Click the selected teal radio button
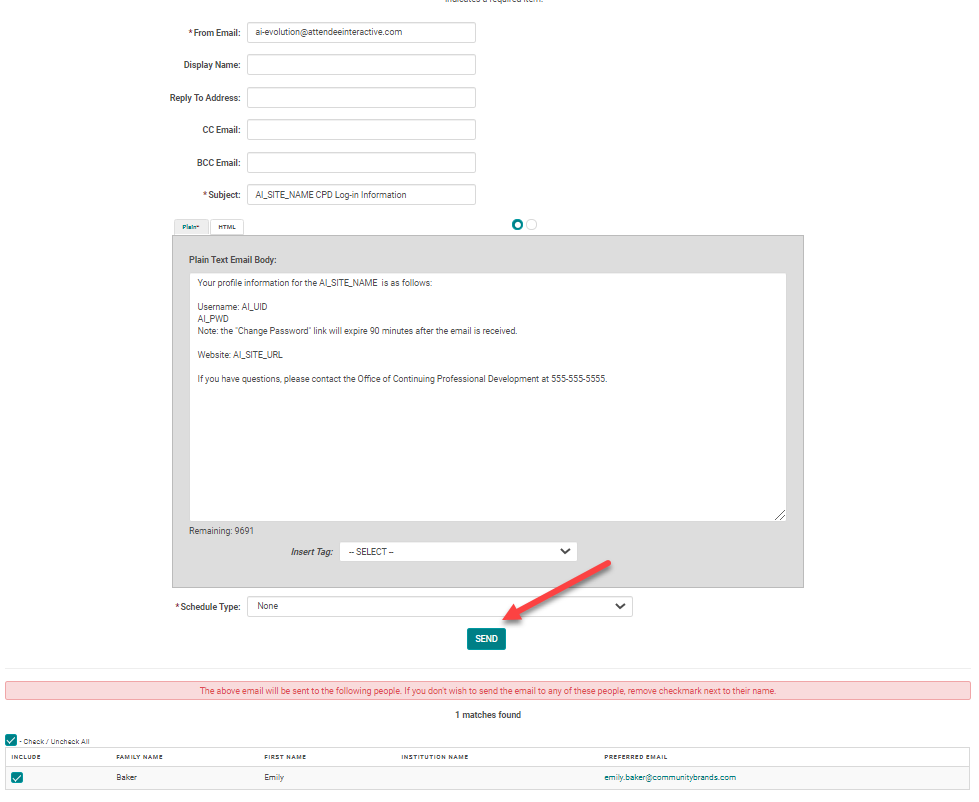The height and width of the screenshot is (802, 979). (x=517, y=224)
